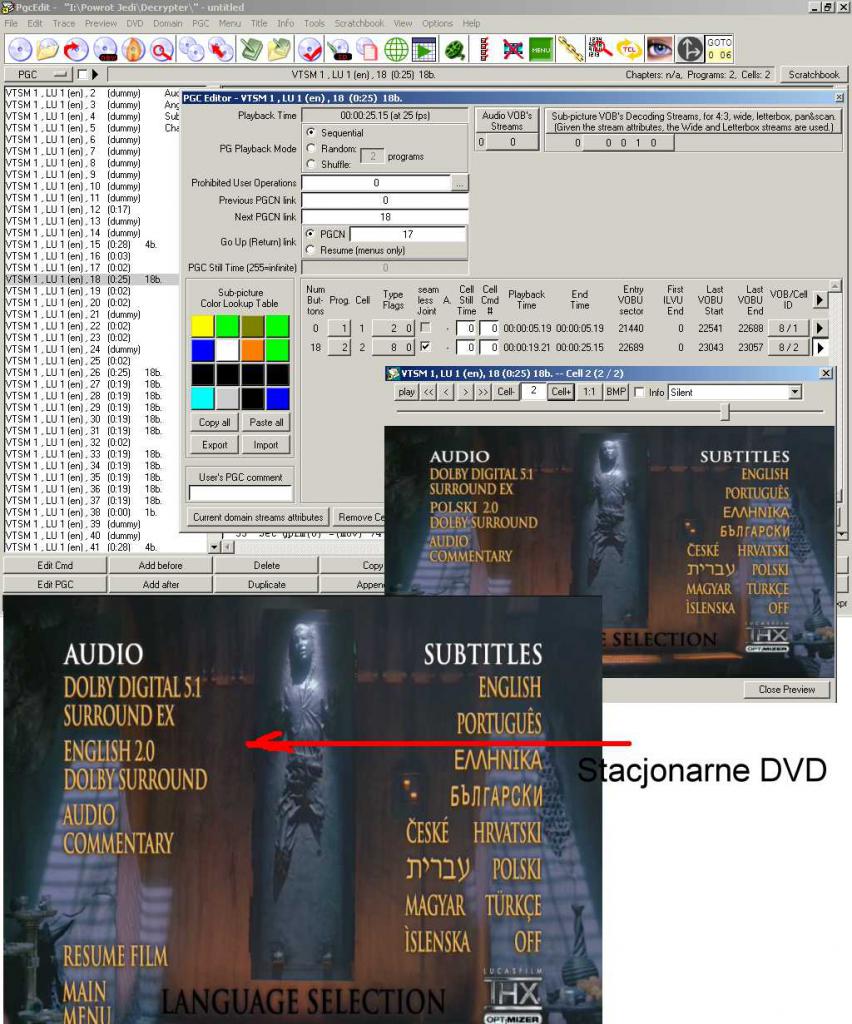Click the numbers with magnifier icon
852x1024 pixels.
click(x=600, y=50)
